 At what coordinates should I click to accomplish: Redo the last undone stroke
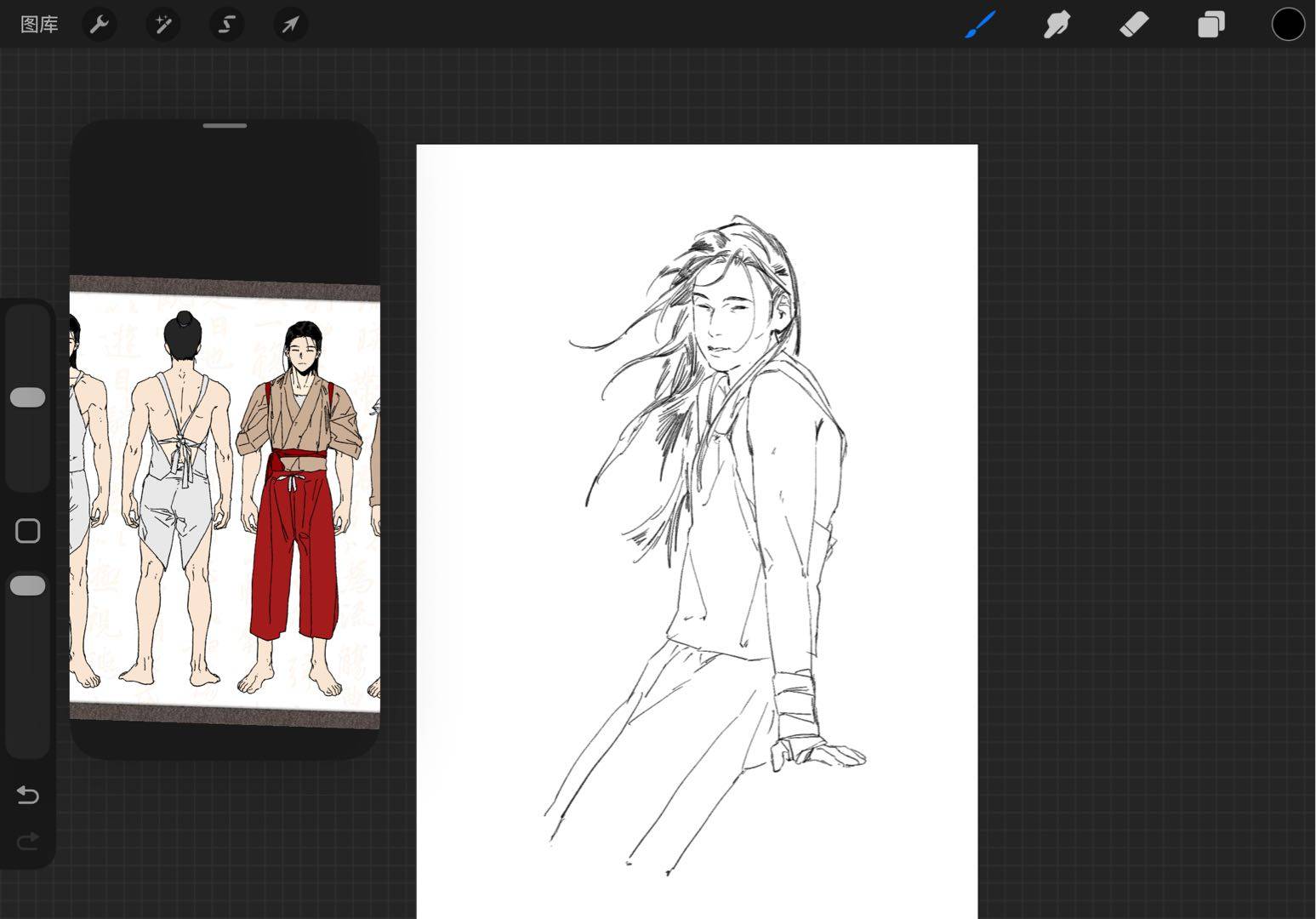(x=27, y=842)
